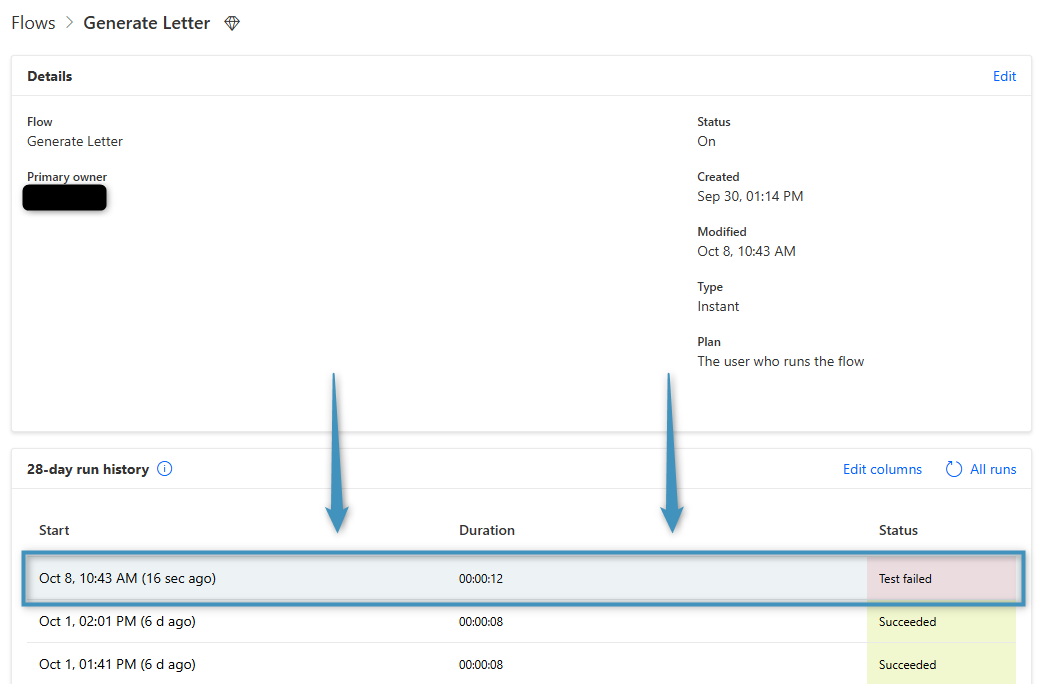Screen dimensions: 1044x684
Task: Open Edit columns for run history
Action: (882, 469)
